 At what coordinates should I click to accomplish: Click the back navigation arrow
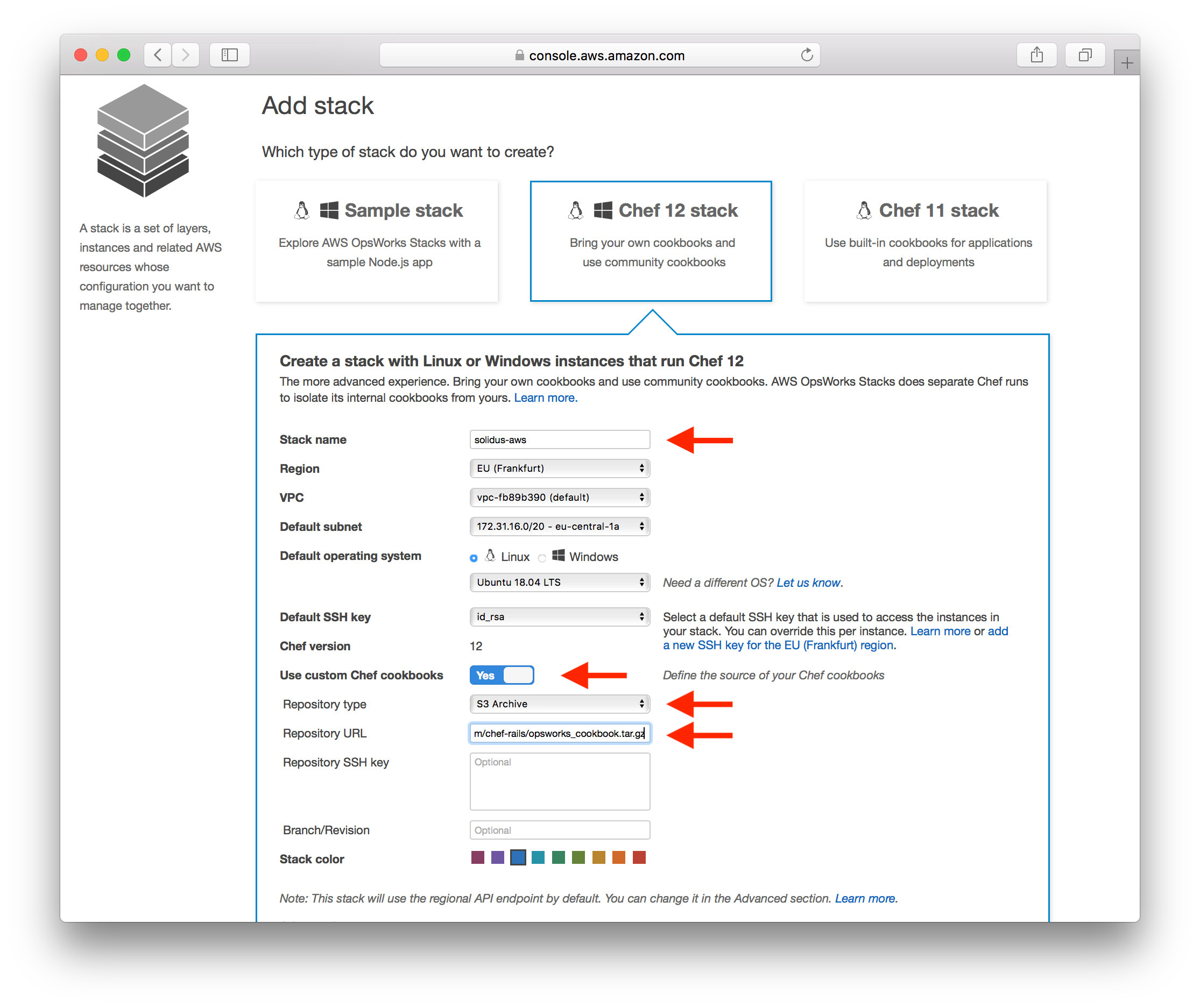[157, 55]
